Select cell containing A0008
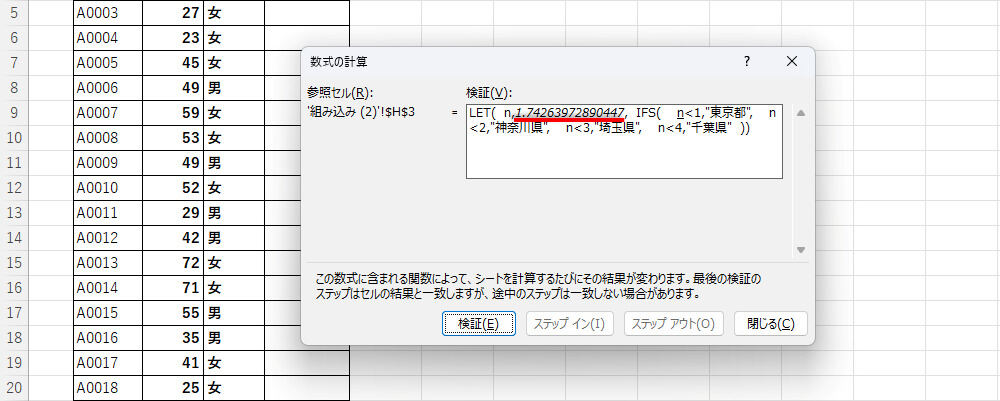The image size is (1000, 401). tap(108, 138)
